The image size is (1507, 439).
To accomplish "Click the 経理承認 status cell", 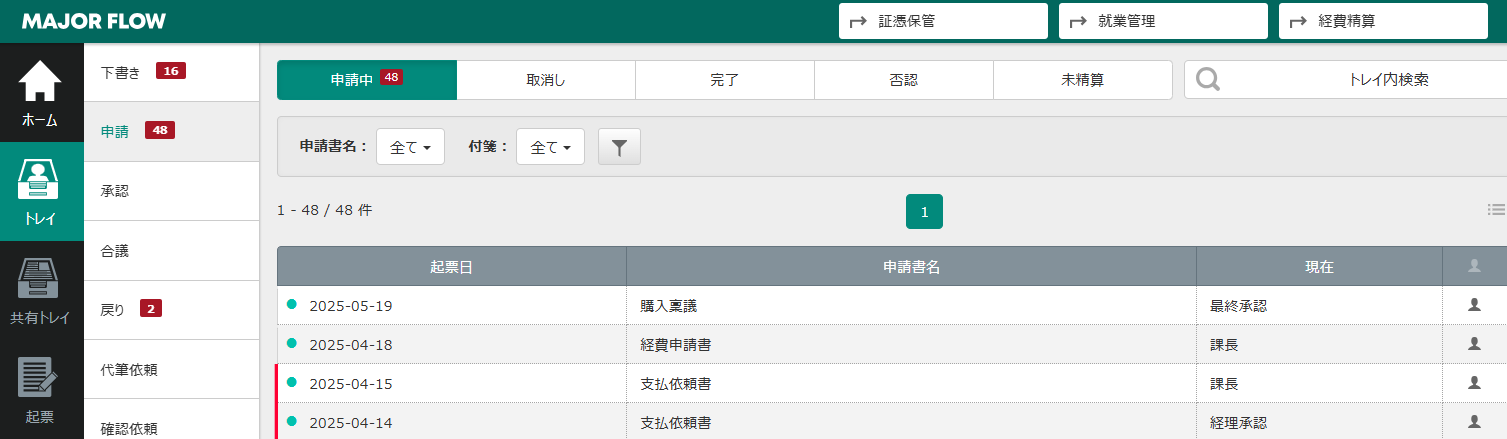I will click(1319, 421).
